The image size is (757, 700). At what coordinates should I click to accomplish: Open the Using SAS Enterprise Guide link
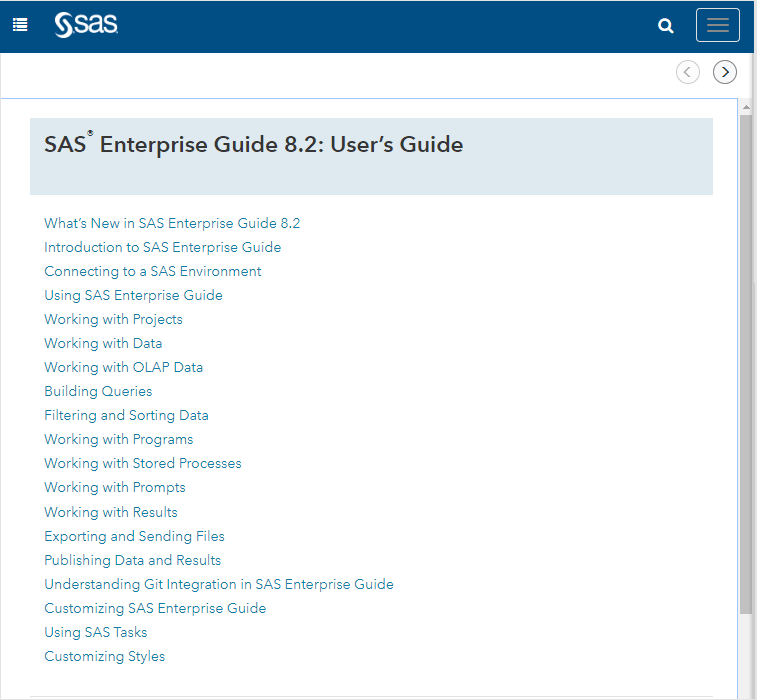[133, 295]
